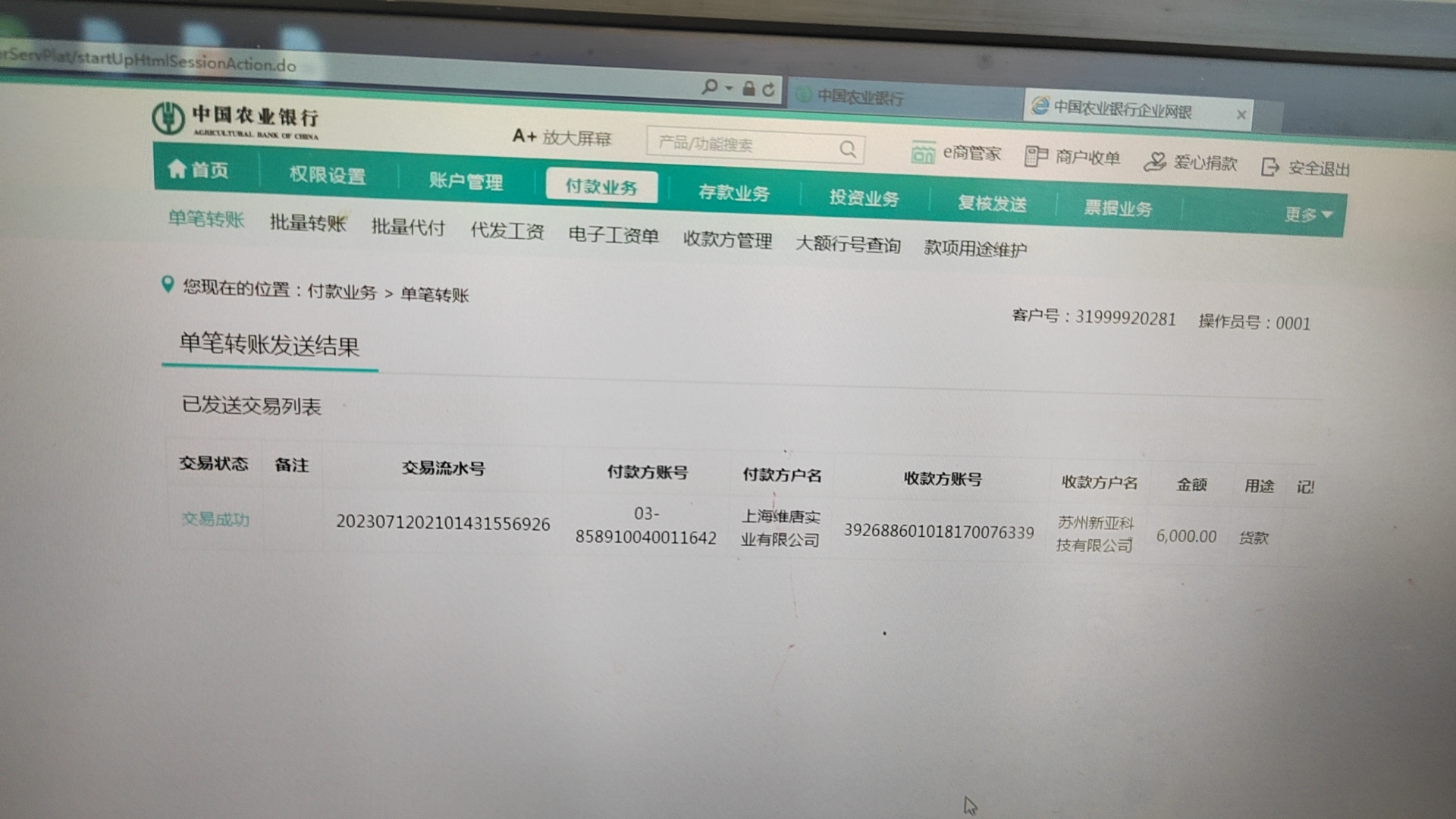The height and width of the screenshot is (819, 1456).
Task: Click the 操作员号 0001 text
Action: pyautogui.click(x=1254, y=322)
